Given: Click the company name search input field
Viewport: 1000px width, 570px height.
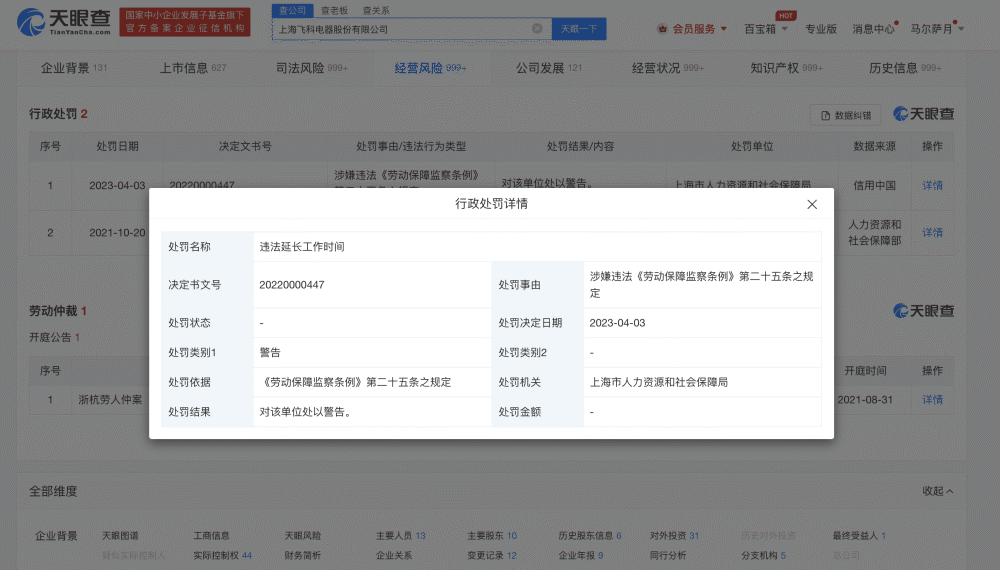Looking at the screenshot, I should [x=400, y=29].
